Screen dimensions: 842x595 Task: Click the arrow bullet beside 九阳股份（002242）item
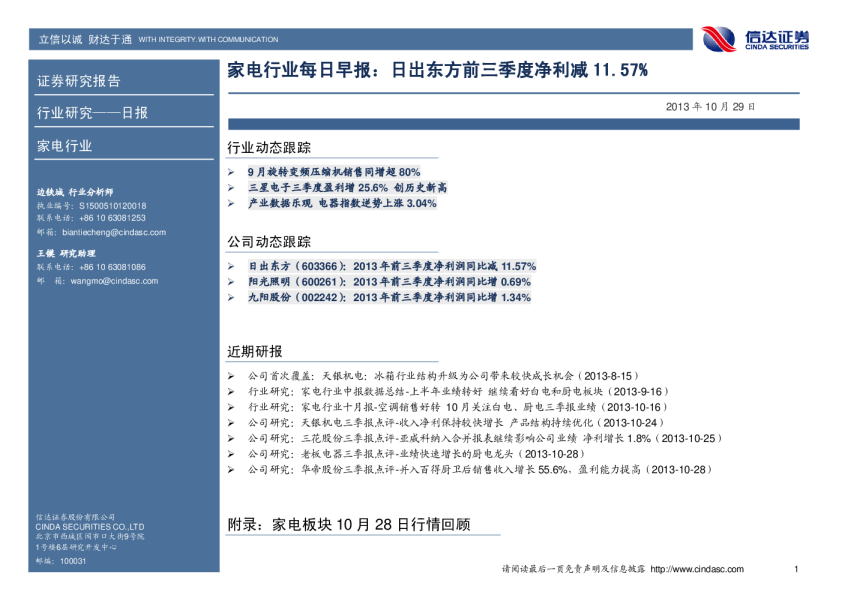pyautogui.click(x=232, y=297)
